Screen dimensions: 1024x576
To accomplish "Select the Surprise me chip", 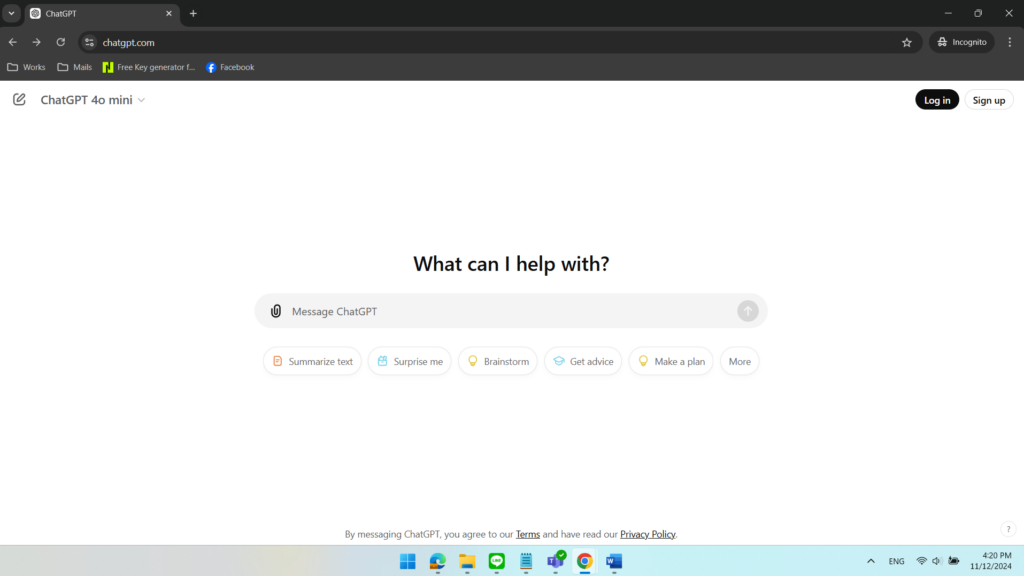I will click(x=409, y=361).
